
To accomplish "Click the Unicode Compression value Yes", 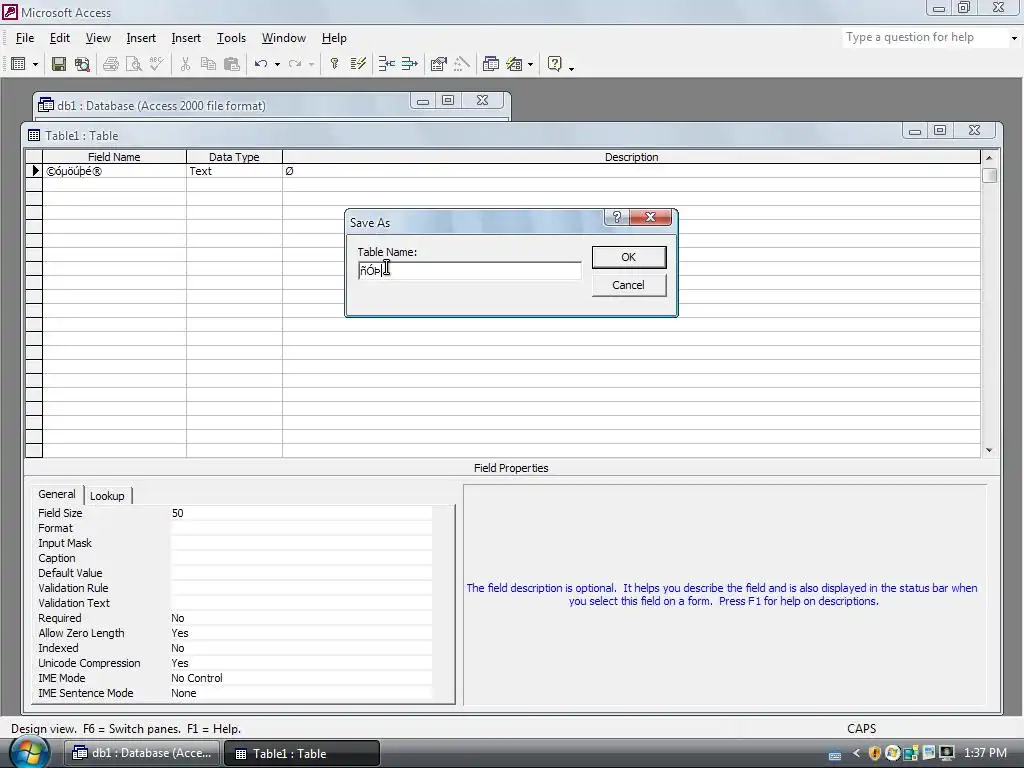I will (300, 664).
